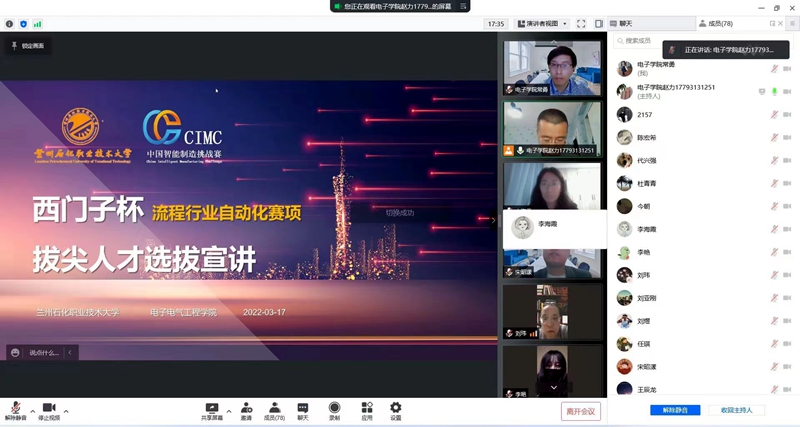Toggle microphone icon for 电子学院常勇 in member list
This screenshot has height=427, width=800.
pyautogui.click(x=774, y=68)
